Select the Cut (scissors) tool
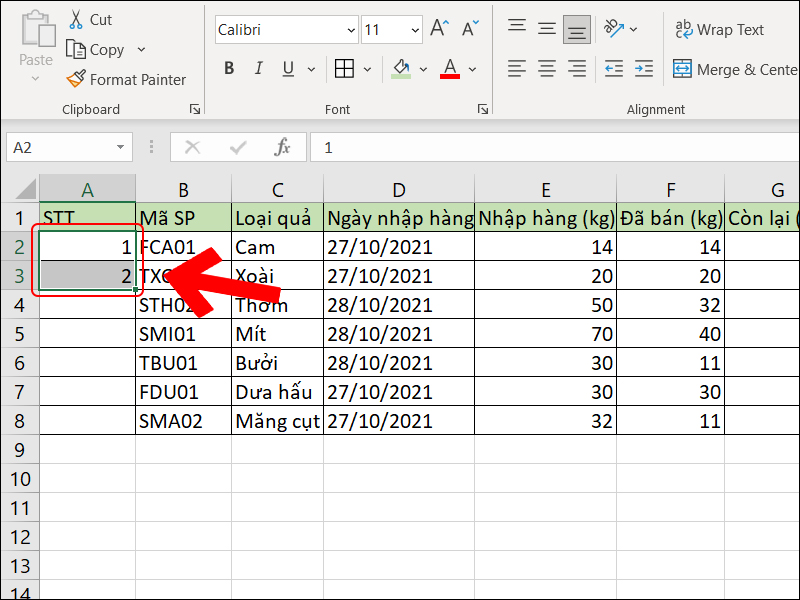The image size is (800, 600). click(x=74, y=19)
